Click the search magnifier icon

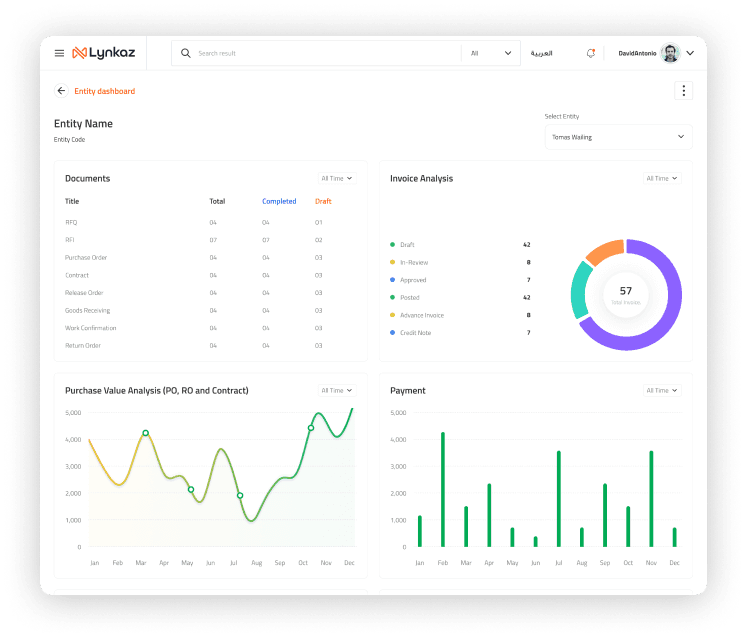coord(185,53)
